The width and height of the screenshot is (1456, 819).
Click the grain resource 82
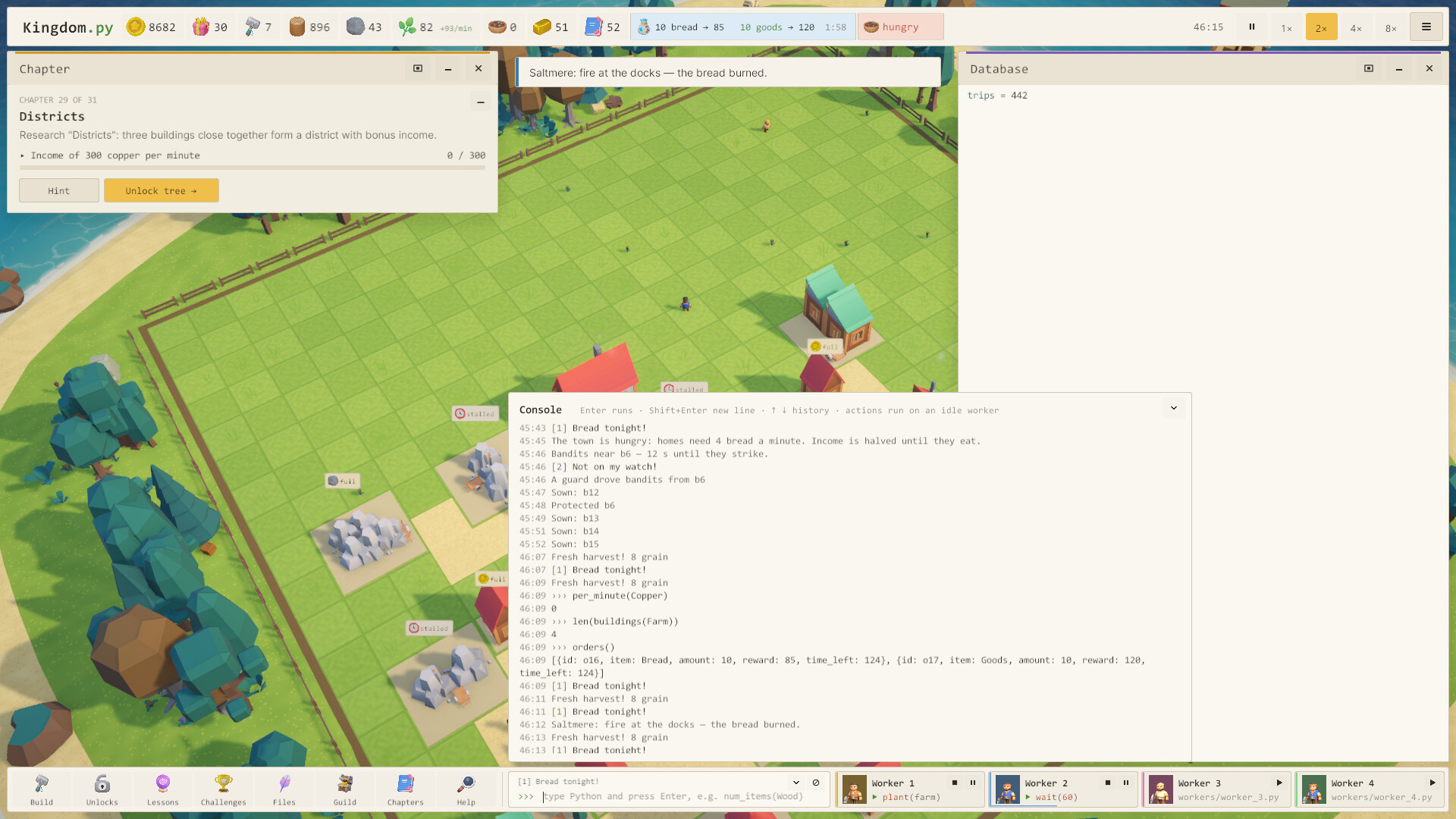(435, 27)
